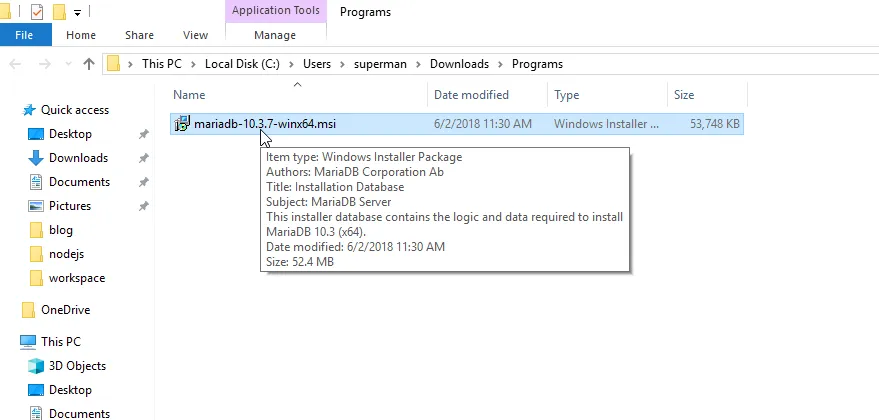
Task: Click the Quick access star icon
Action: point(29,110)
